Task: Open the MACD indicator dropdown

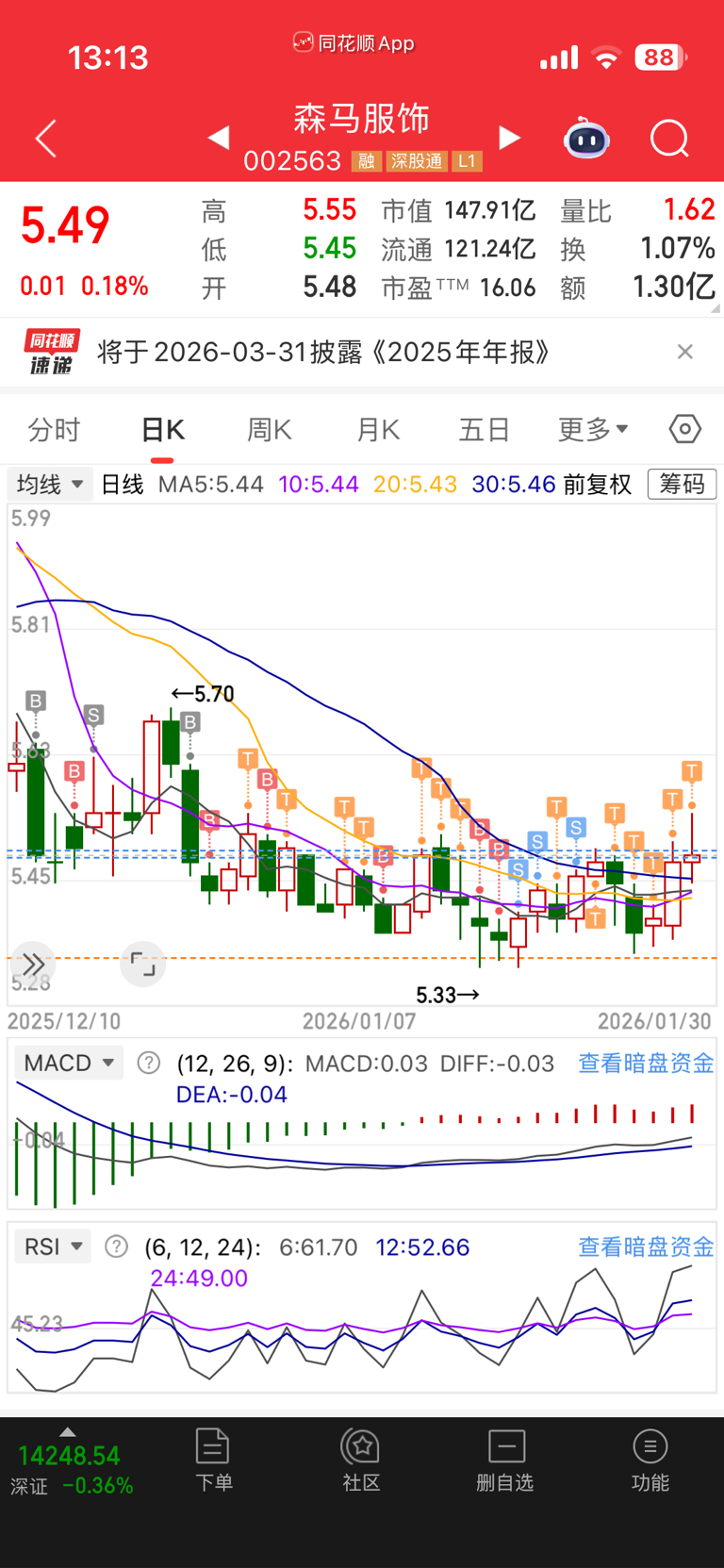Action: pos(69,1063)
